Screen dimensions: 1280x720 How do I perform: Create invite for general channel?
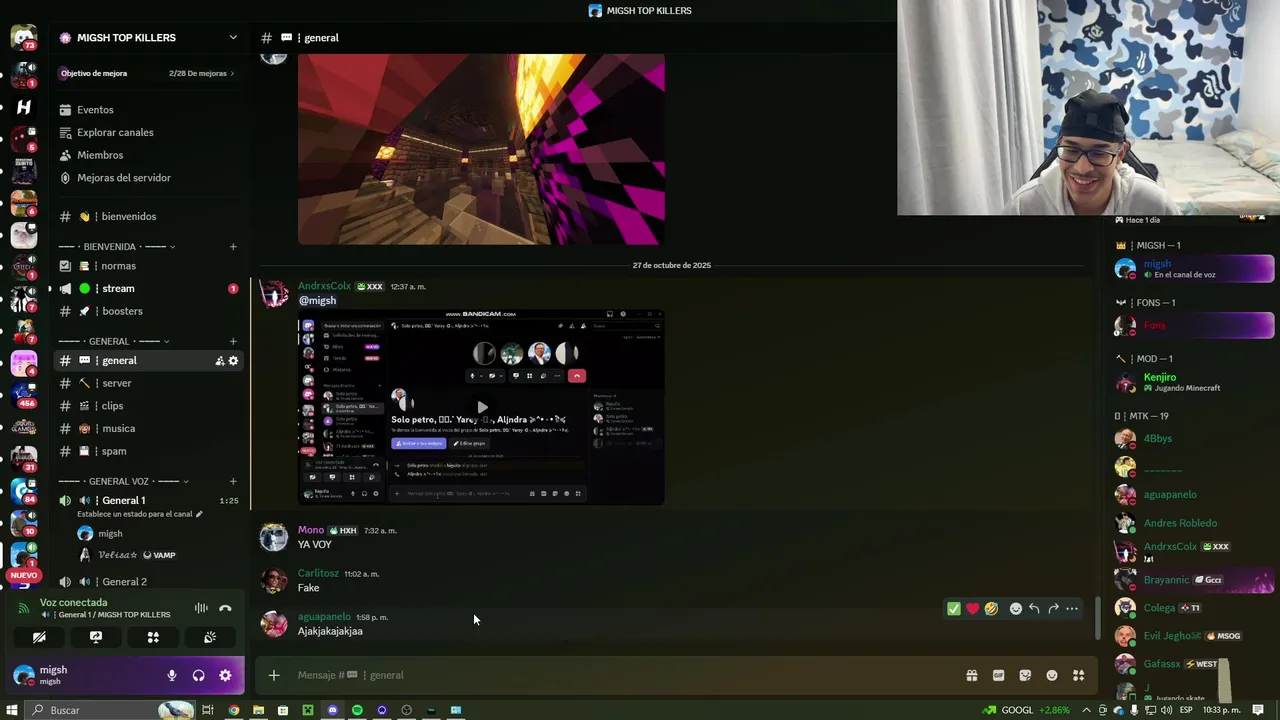coord(219,361)
